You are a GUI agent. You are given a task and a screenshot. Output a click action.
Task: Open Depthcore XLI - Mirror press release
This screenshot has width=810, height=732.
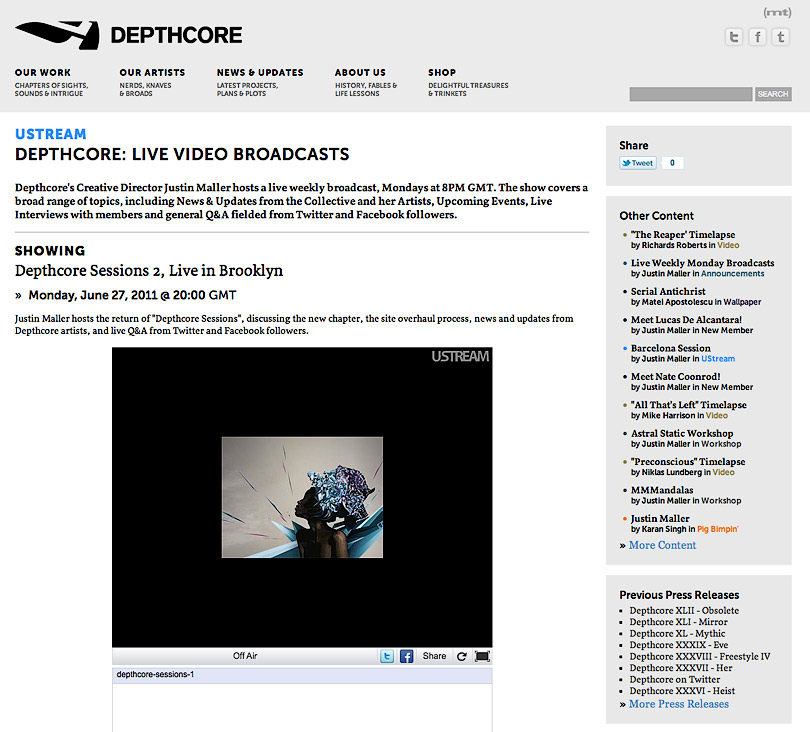pyautogui.click(x=678, y=622)
